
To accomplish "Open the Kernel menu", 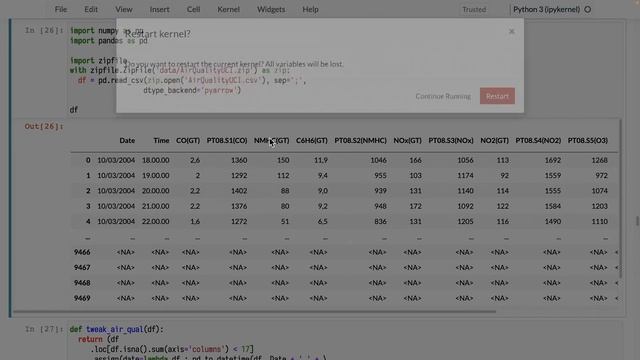I will (229, 9).
